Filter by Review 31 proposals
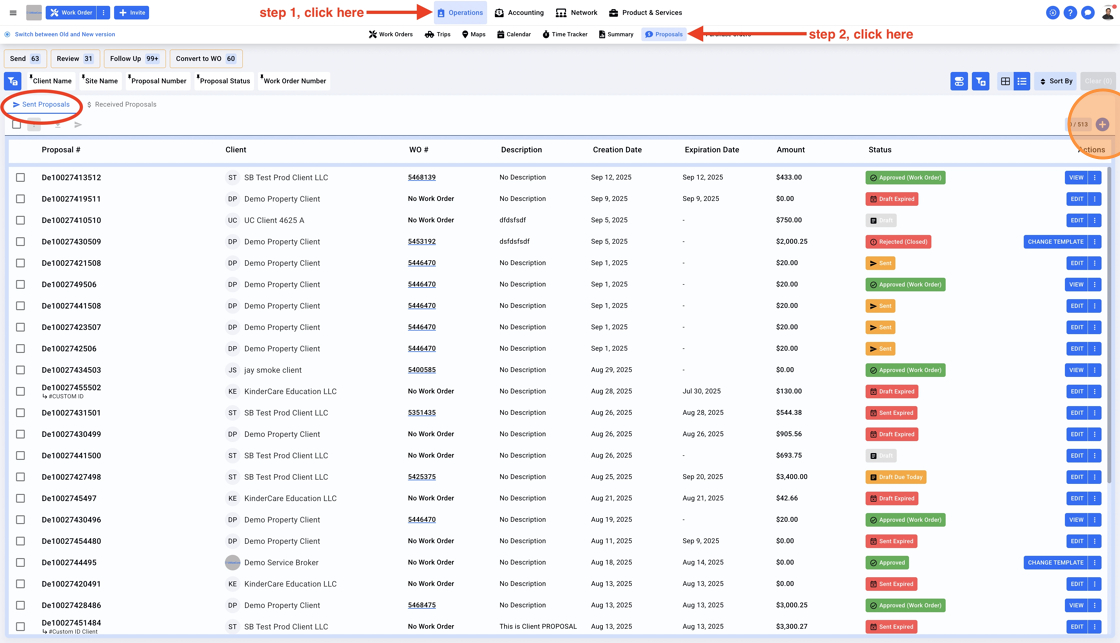The image size is (1120, 643). (x=74, y=59)
